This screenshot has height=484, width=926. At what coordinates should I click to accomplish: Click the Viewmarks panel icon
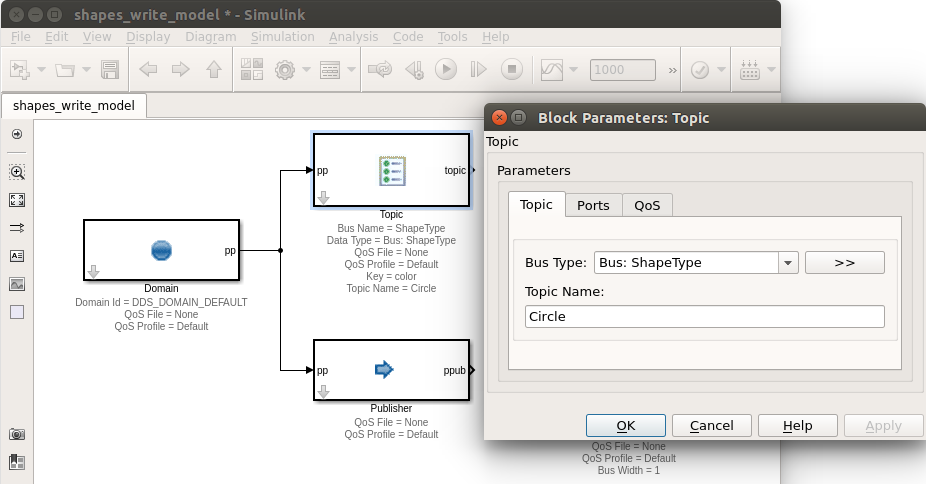[17, 462]
